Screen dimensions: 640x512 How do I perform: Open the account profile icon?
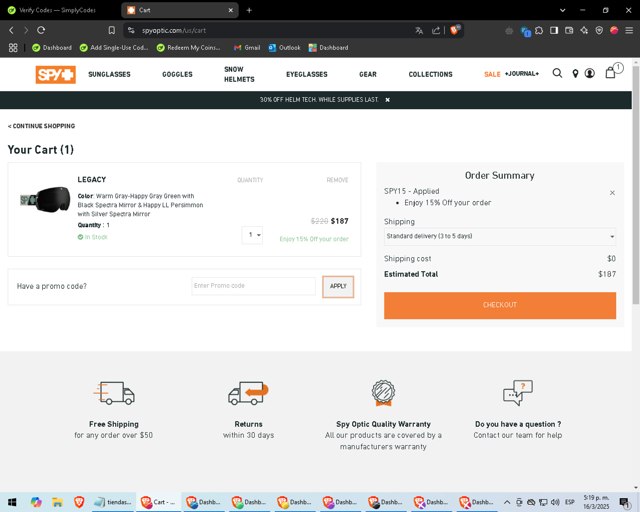tap(589, 73)
